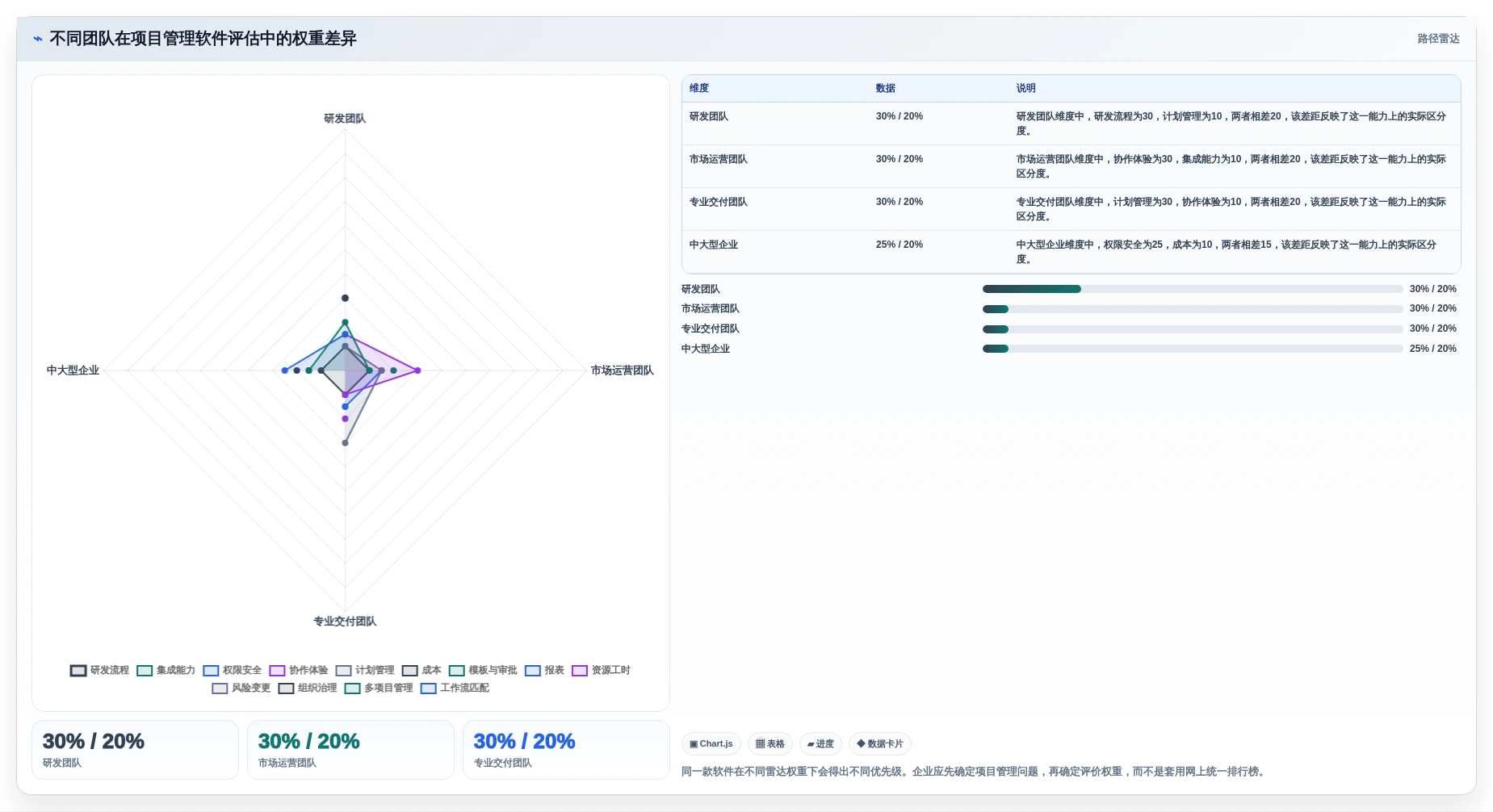Click the 多项目管理 legend color box
The width and height of the screenshot is (1493, 812).
[x=352, y=689]
